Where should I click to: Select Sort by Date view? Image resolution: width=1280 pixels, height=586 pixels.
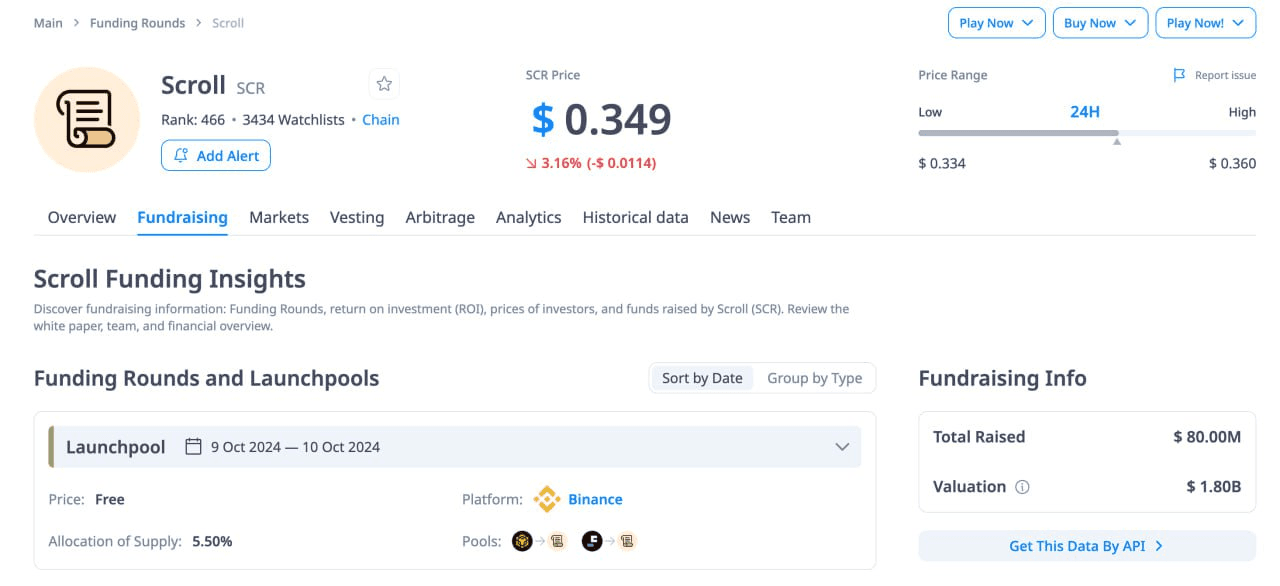pos(702,378)
